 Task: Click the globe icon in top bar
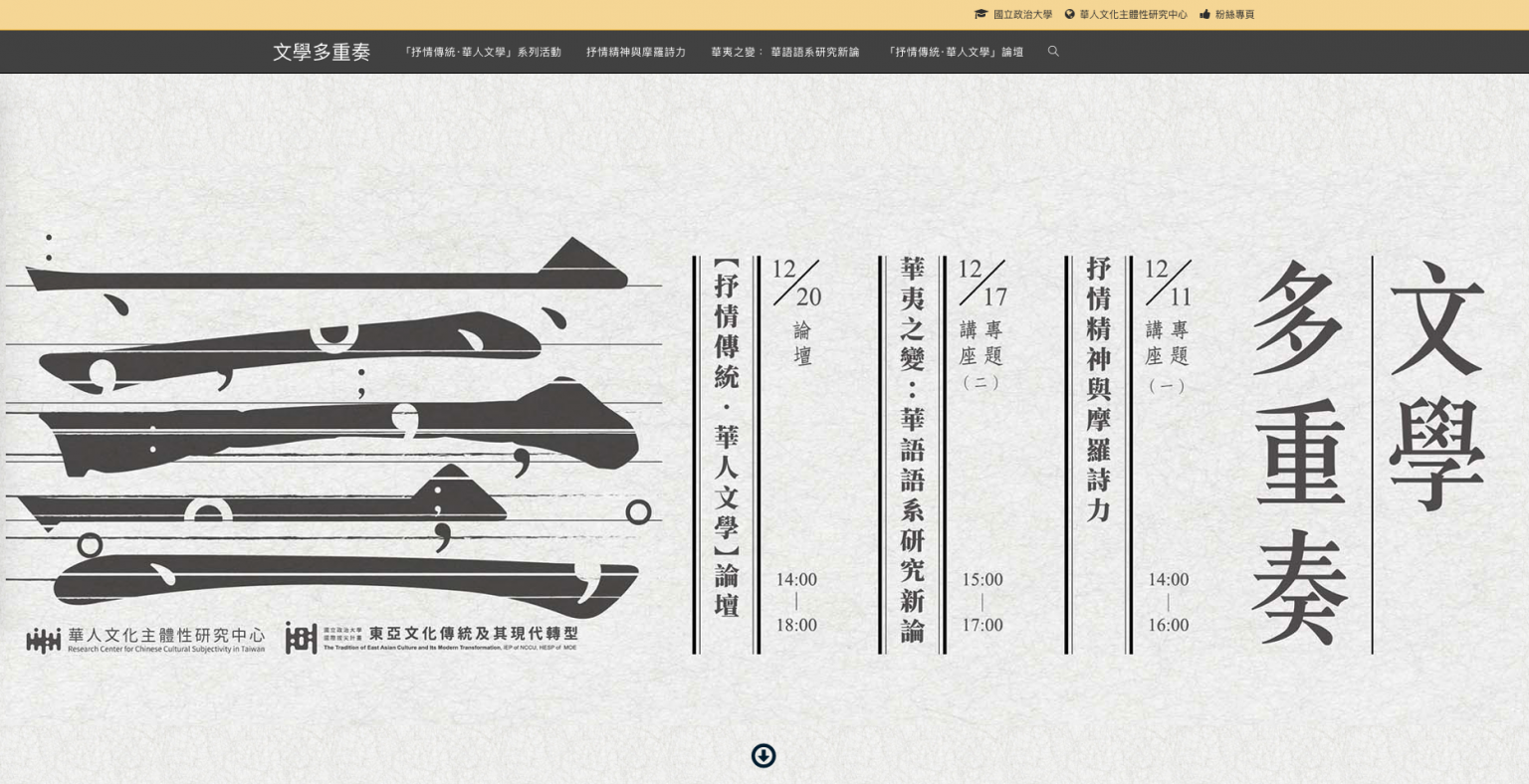click(1070, 15)
